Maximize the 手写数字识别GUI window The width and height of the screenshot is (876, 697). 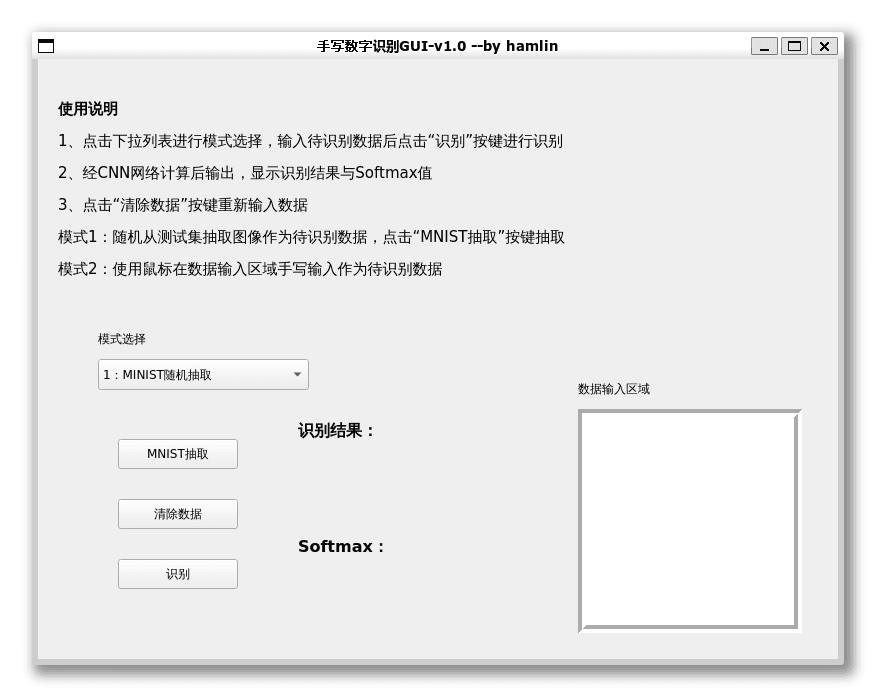pos(794,46)
